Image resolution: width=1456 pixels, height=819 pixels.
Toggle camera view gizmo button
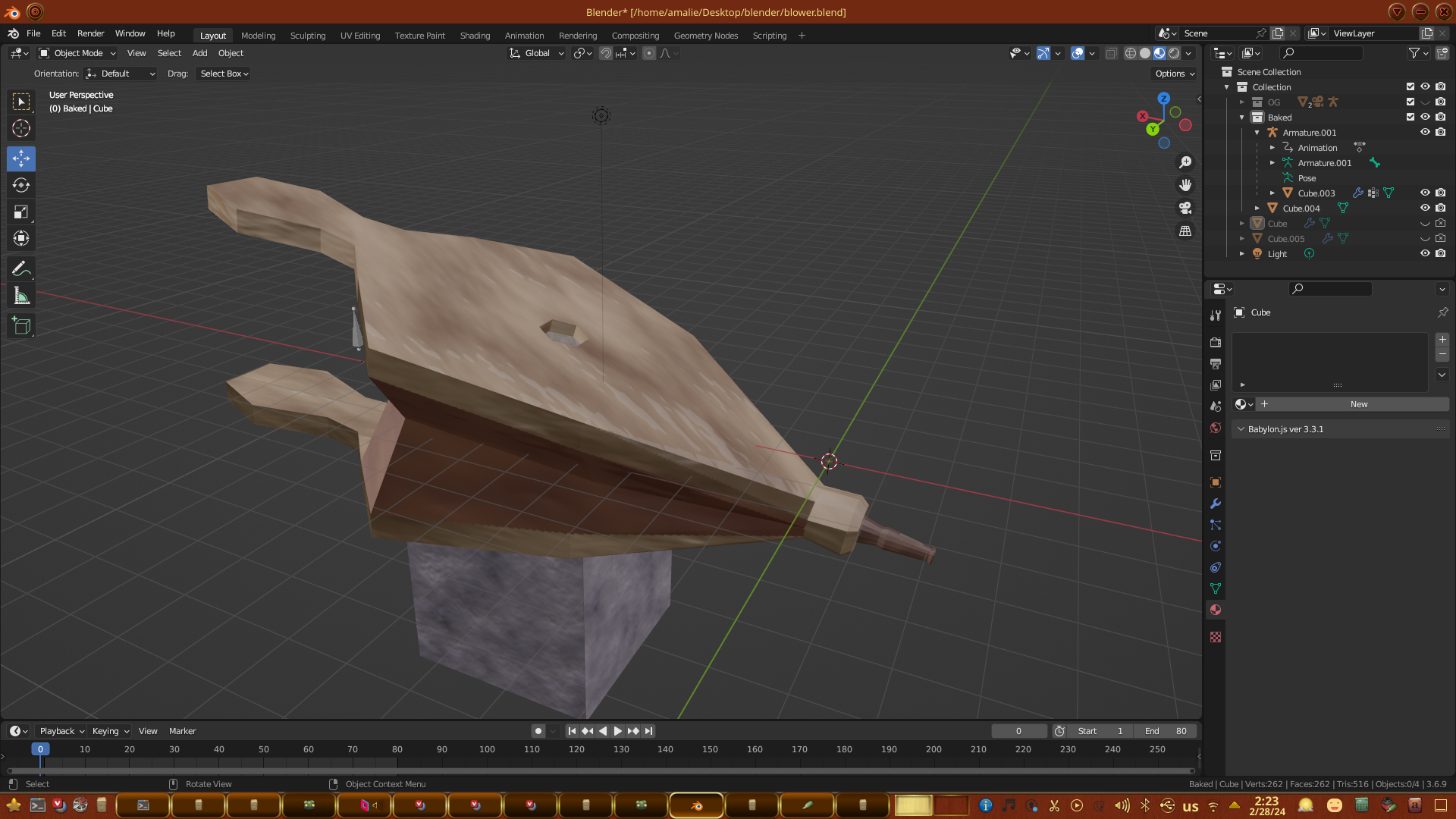[x=1185, y=208]
